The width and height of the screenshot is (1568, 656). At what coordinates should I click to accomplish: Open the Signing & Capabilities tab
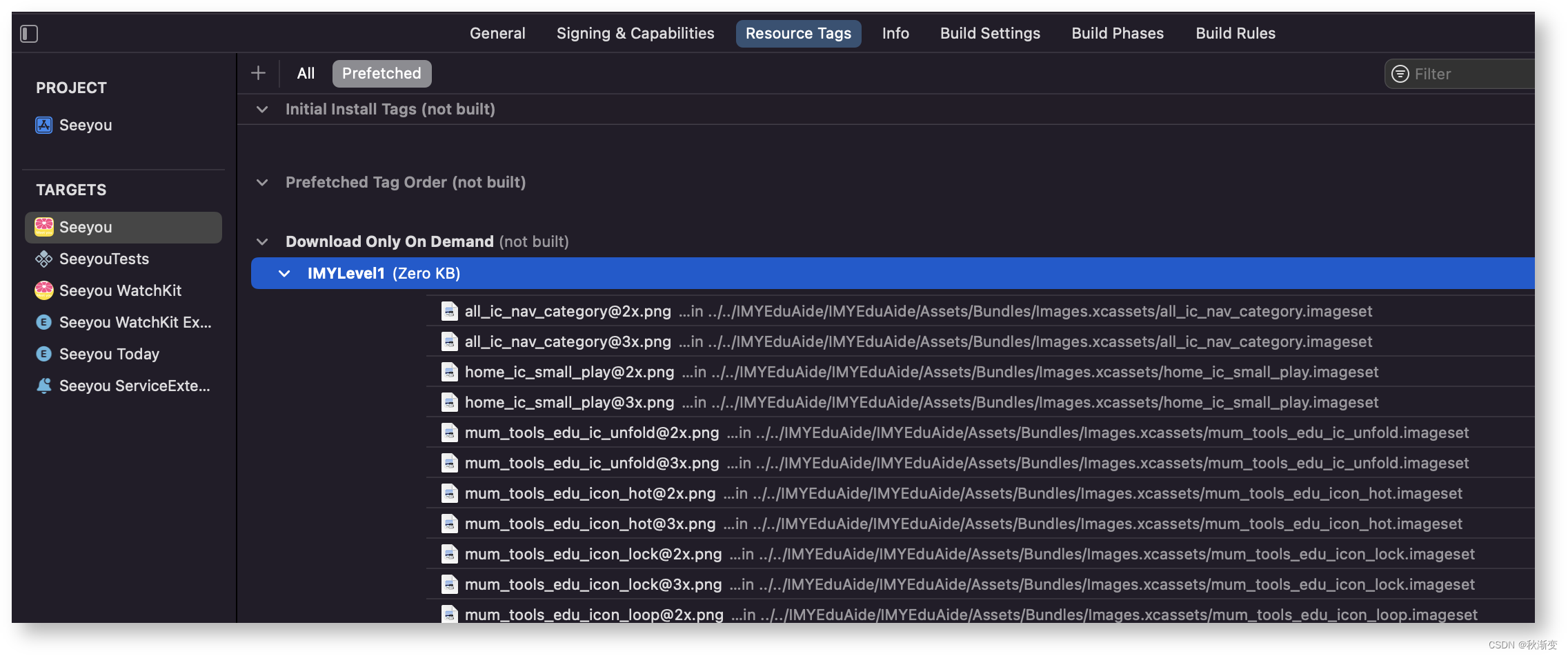635,33
